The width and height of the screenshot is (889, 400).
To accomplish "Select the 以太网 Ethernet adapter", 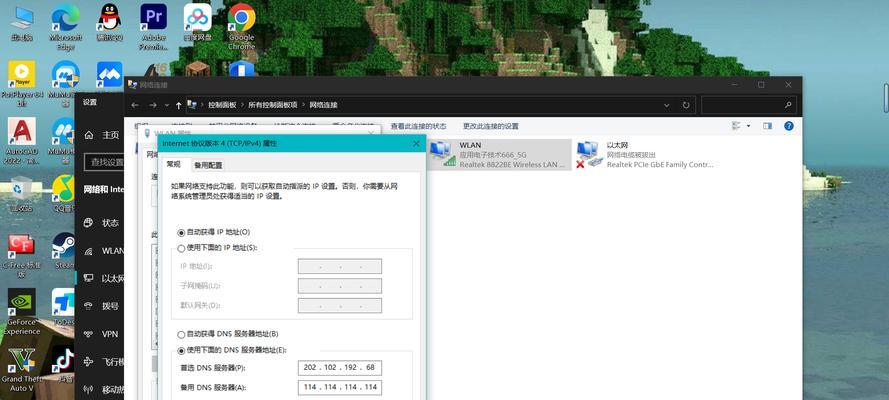I will 645,155.
